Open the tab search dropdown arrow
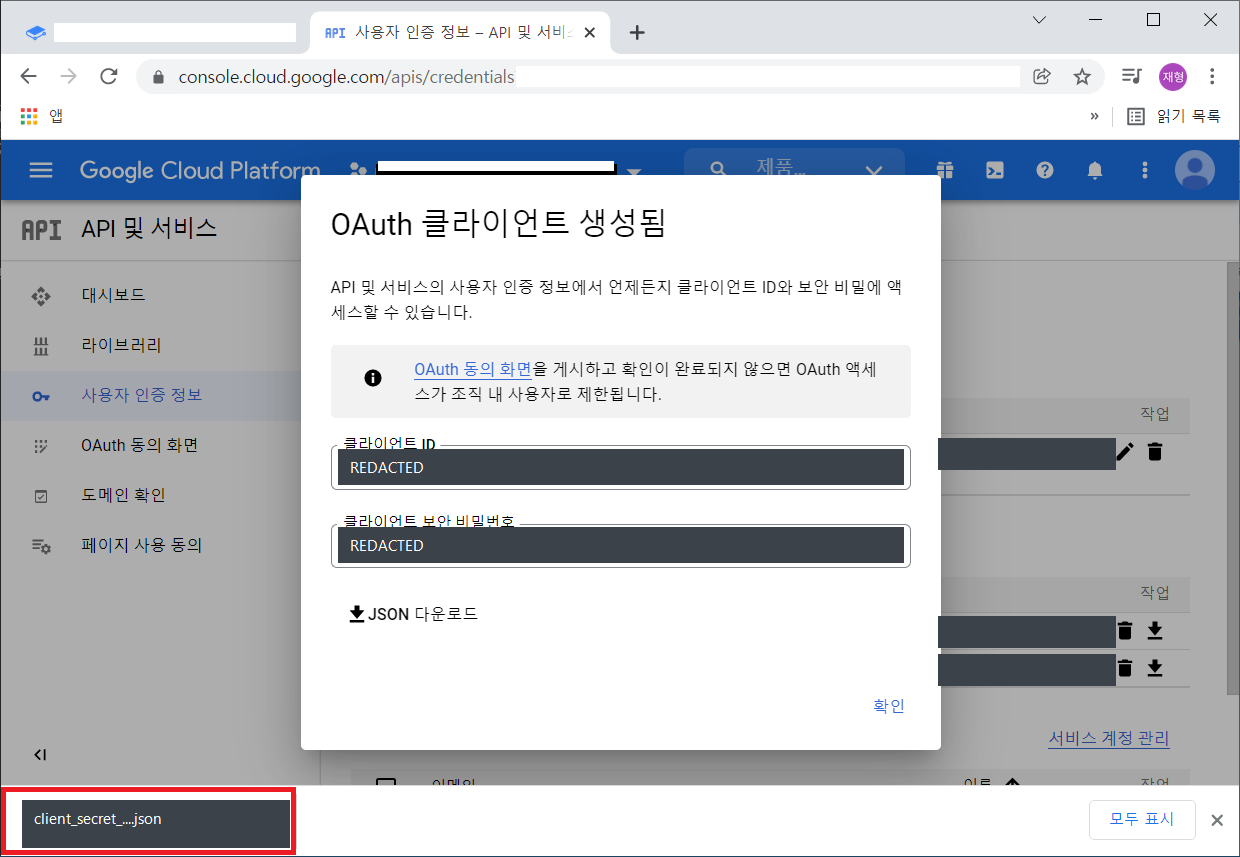Image resolution: width=1240 pixels, height=857 pixels. click(x=1040, y=20)
